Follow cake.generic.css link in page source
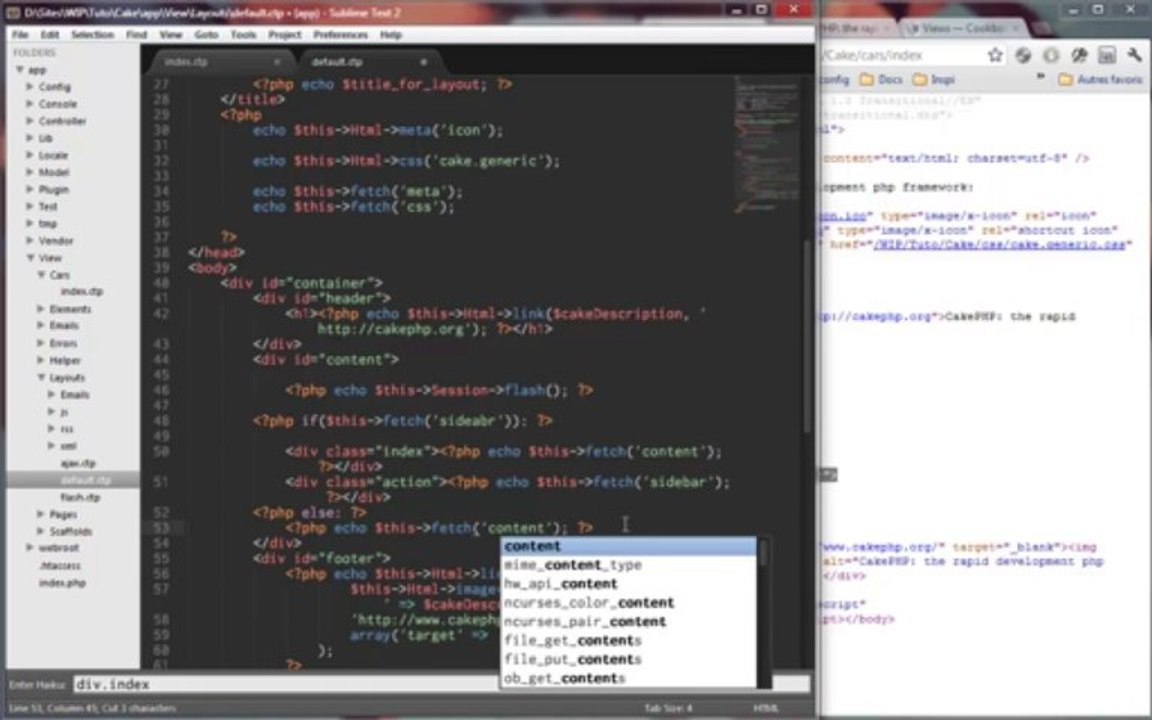 tap(998, 245)
